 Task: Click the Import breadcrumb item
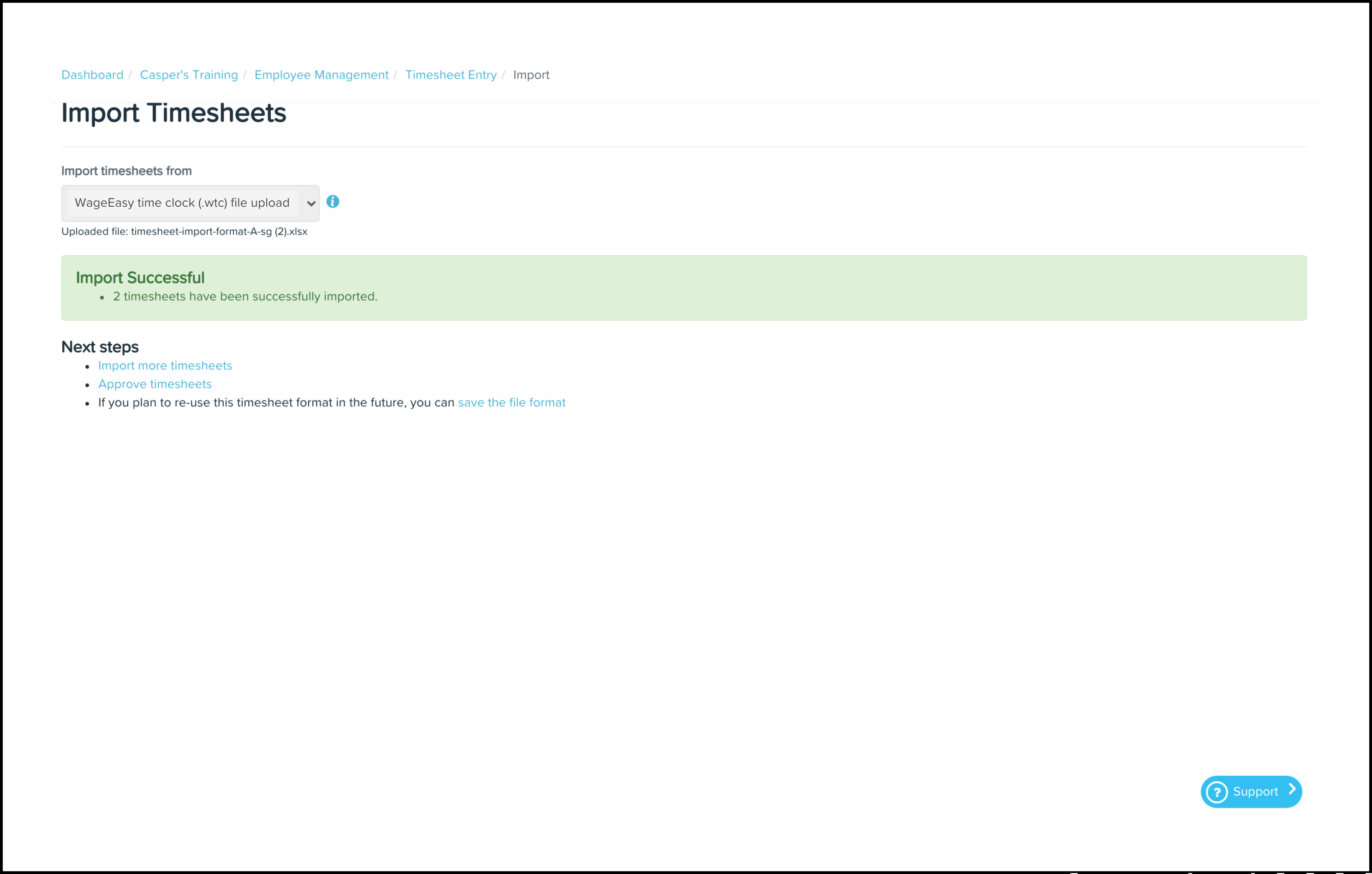531,75
